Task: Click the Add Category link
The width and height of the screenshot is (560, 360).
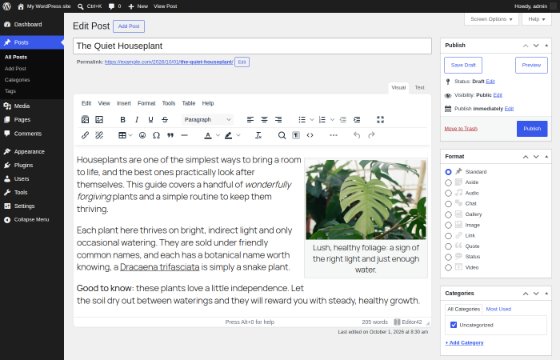Action: 464,343
